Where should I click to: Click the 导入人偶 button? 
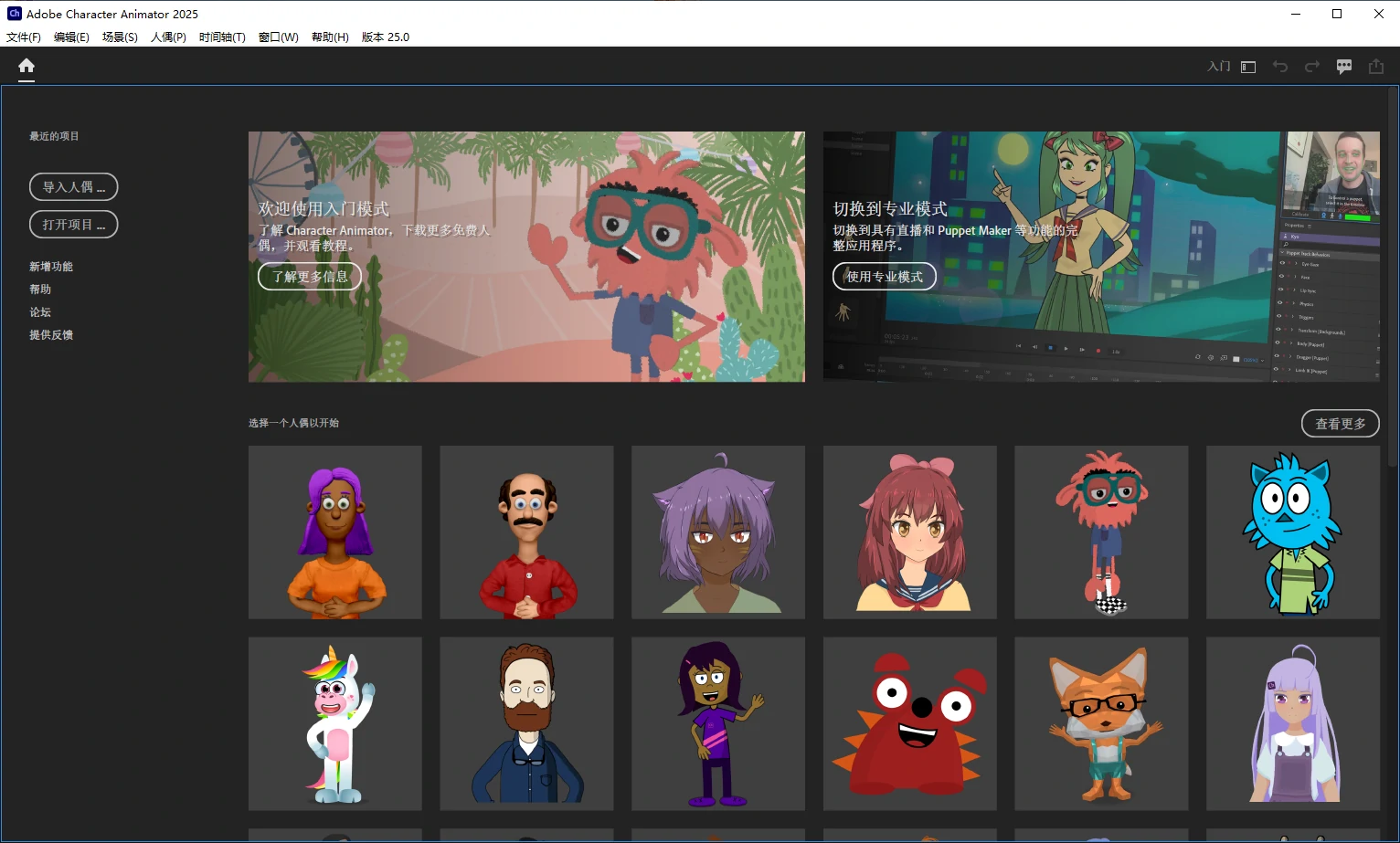[x=73, y=186]
